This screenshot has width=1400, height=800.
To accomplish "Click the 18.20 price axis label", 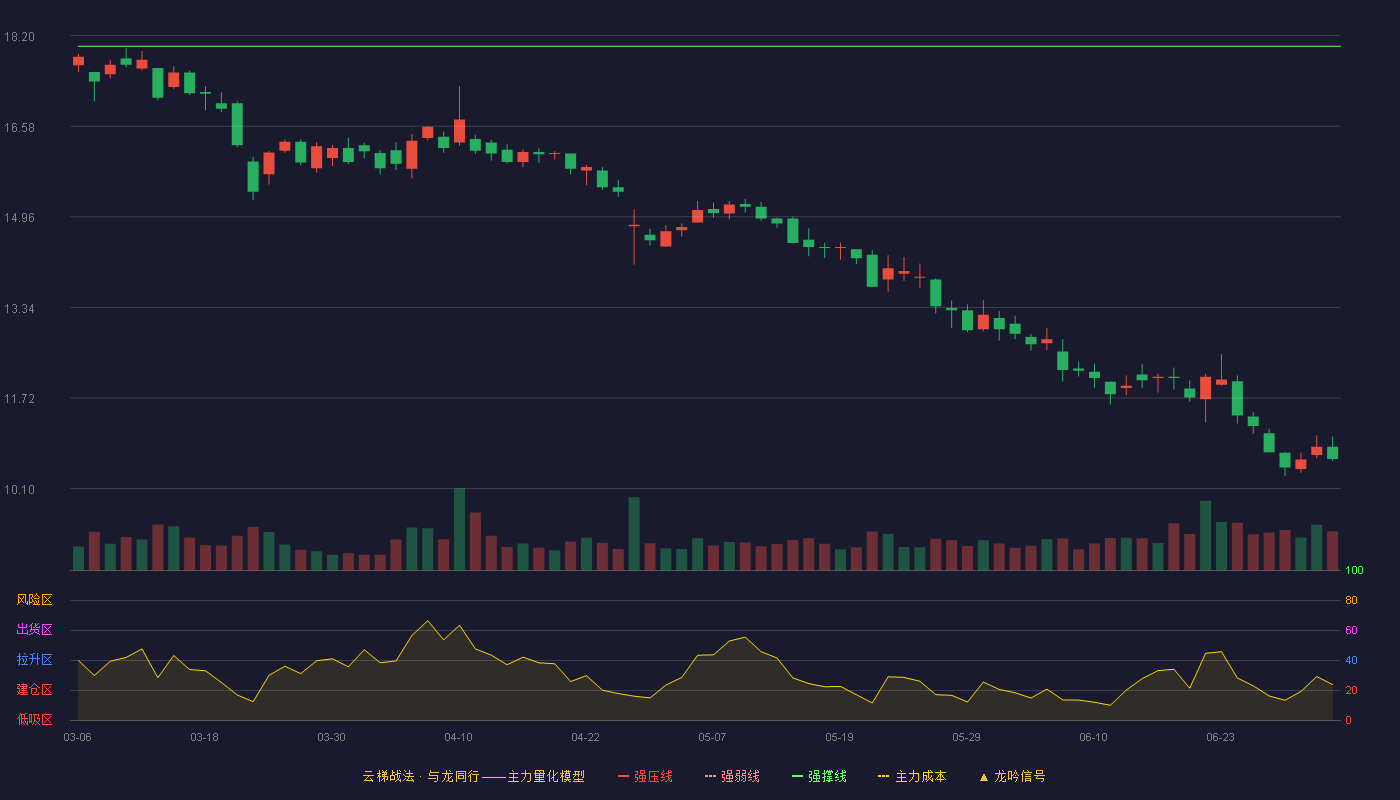I will tap(19, 37).
